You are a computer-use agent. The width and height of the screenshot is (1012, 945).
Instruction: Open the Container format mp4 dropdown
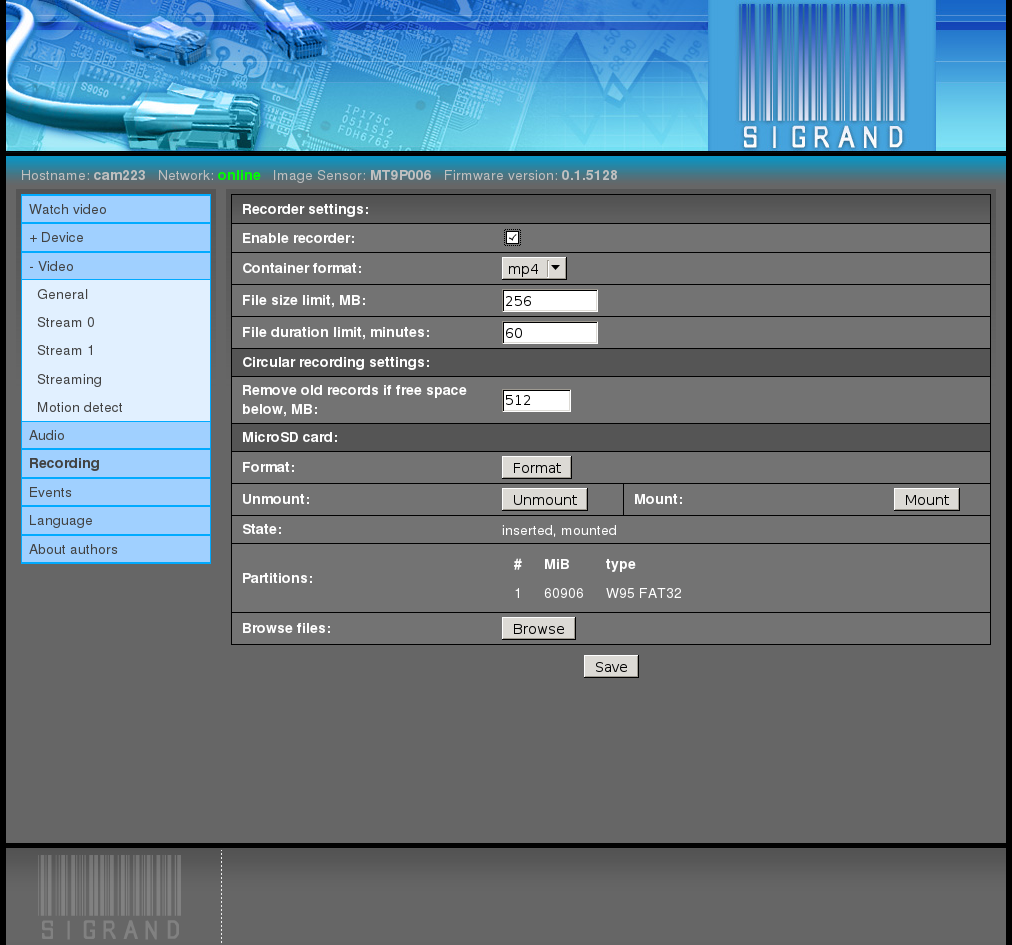point(534,269)
